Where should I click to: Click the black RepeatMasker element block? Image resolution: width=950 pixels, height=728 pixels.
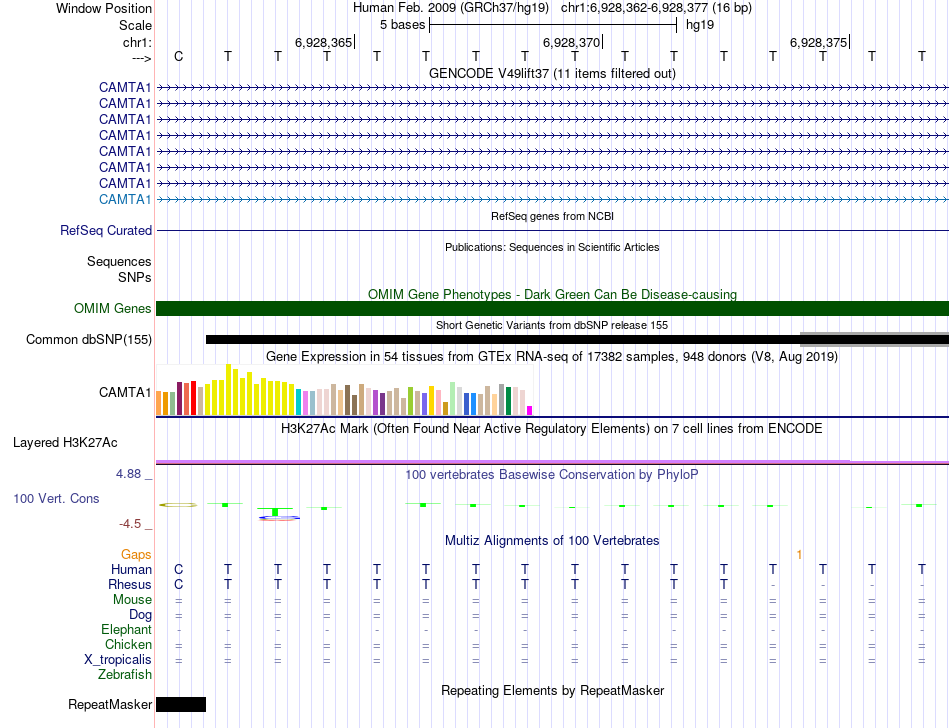181,704
